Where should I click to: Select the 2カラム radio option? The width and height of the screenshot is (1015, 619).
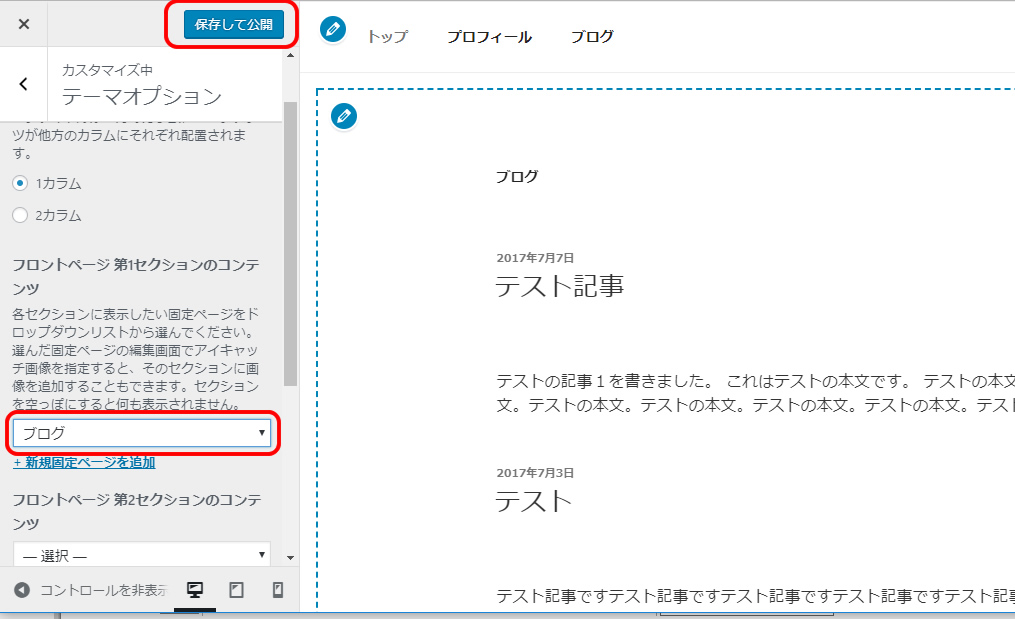pos(20,215)
